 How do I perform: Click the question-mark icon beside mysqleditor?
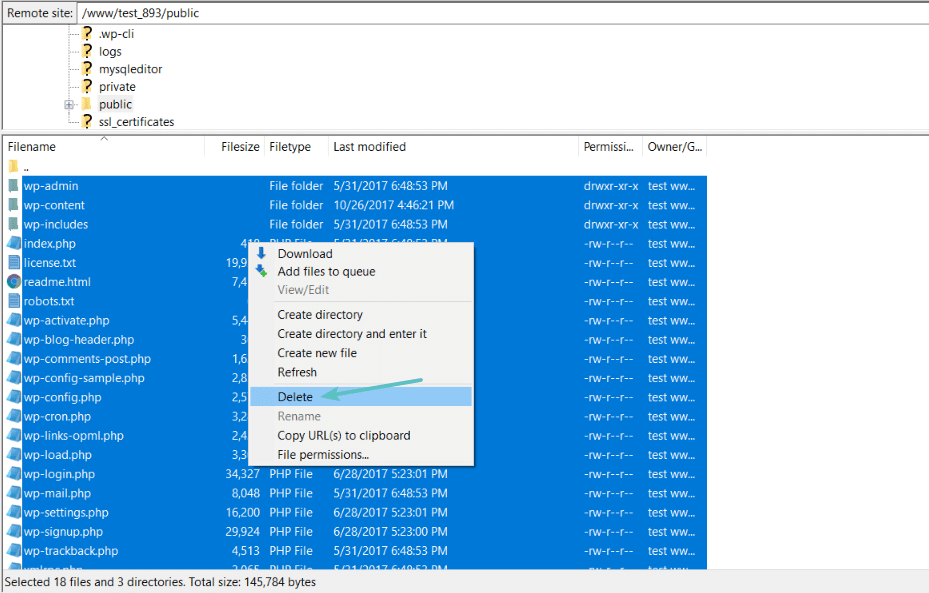point(86,69)
